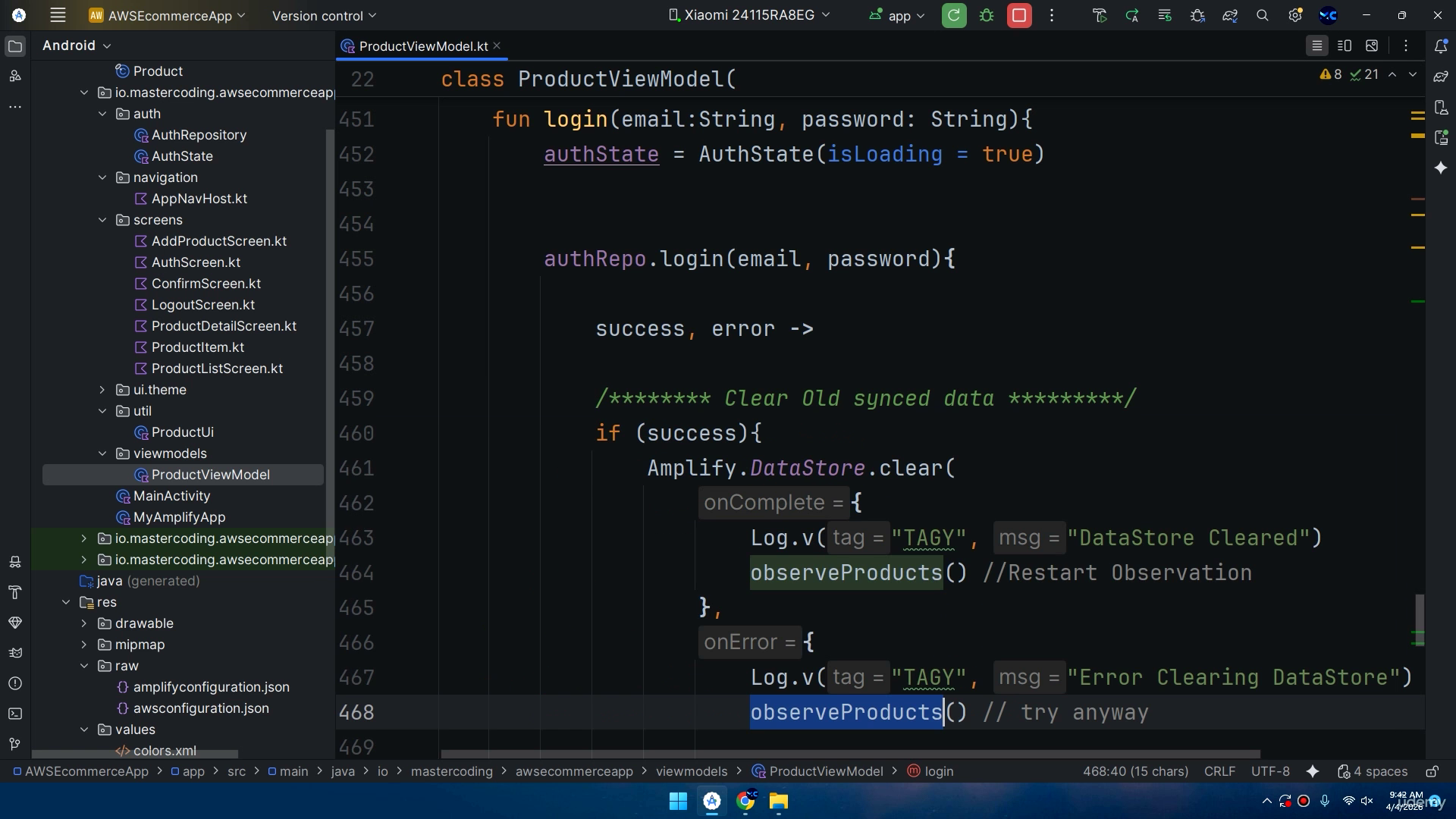Open the Git version control tool window
This screenshot has width=1456, height=819.
[15, 744]
